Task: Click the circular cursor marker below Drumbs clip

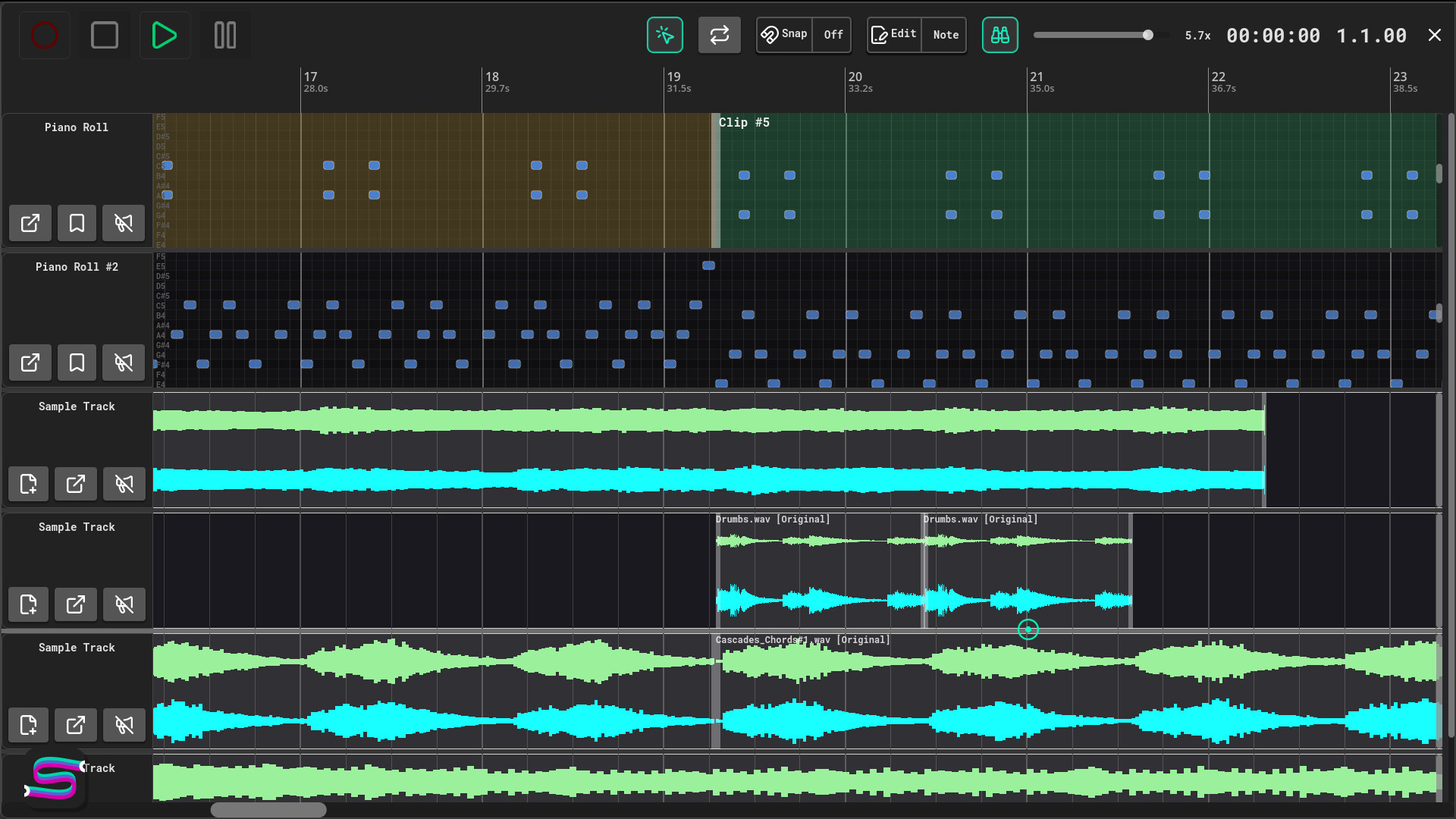Action: point(1028,629)
